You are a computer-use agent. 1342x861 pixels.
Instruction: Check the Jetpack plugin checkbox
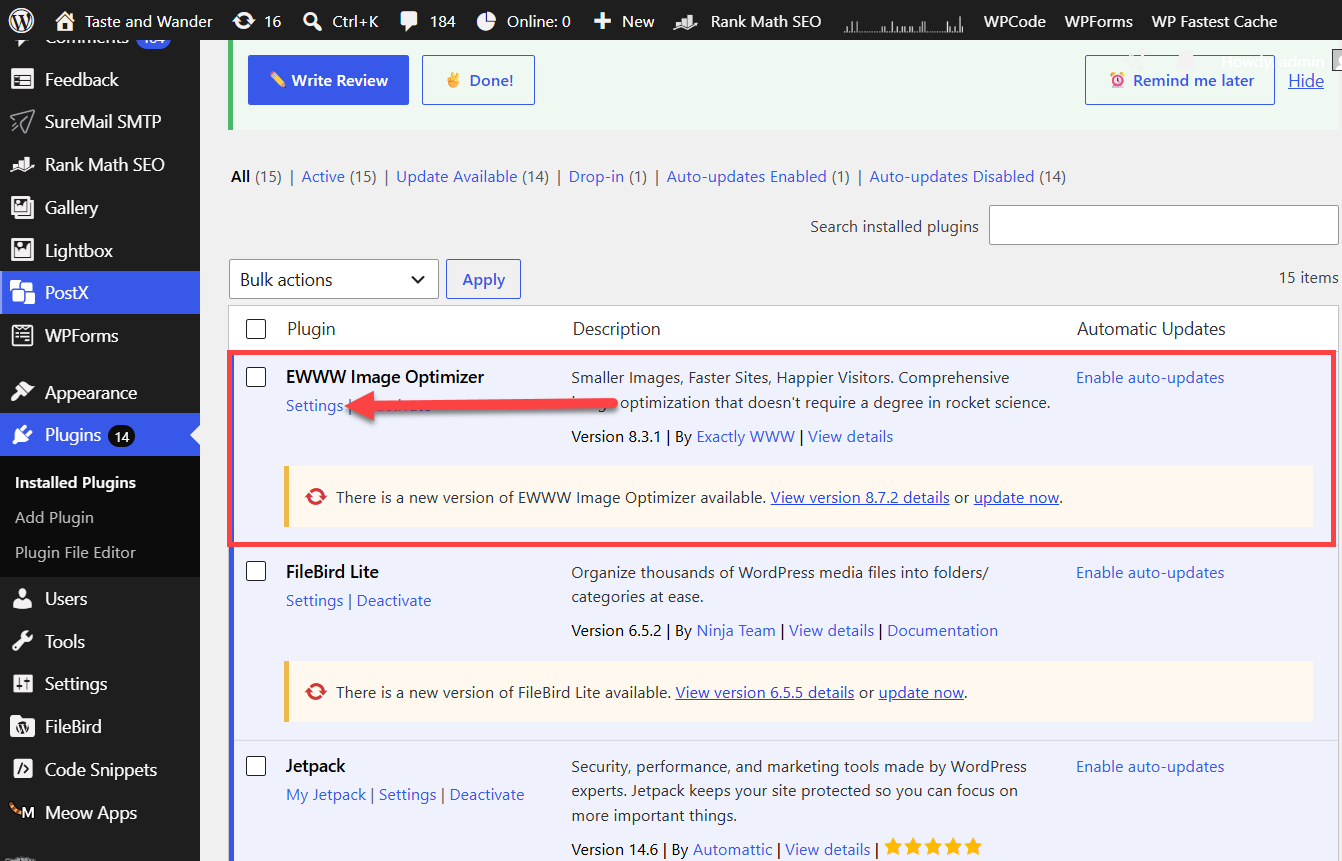tap(256, 766)
